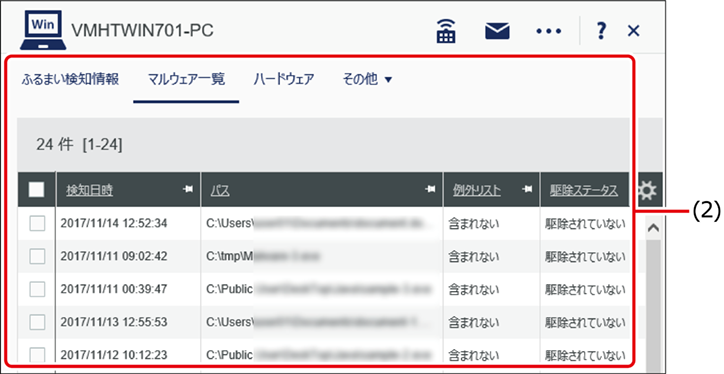Click date cell 2017/11/11 00:39:47

click(114, 289)
